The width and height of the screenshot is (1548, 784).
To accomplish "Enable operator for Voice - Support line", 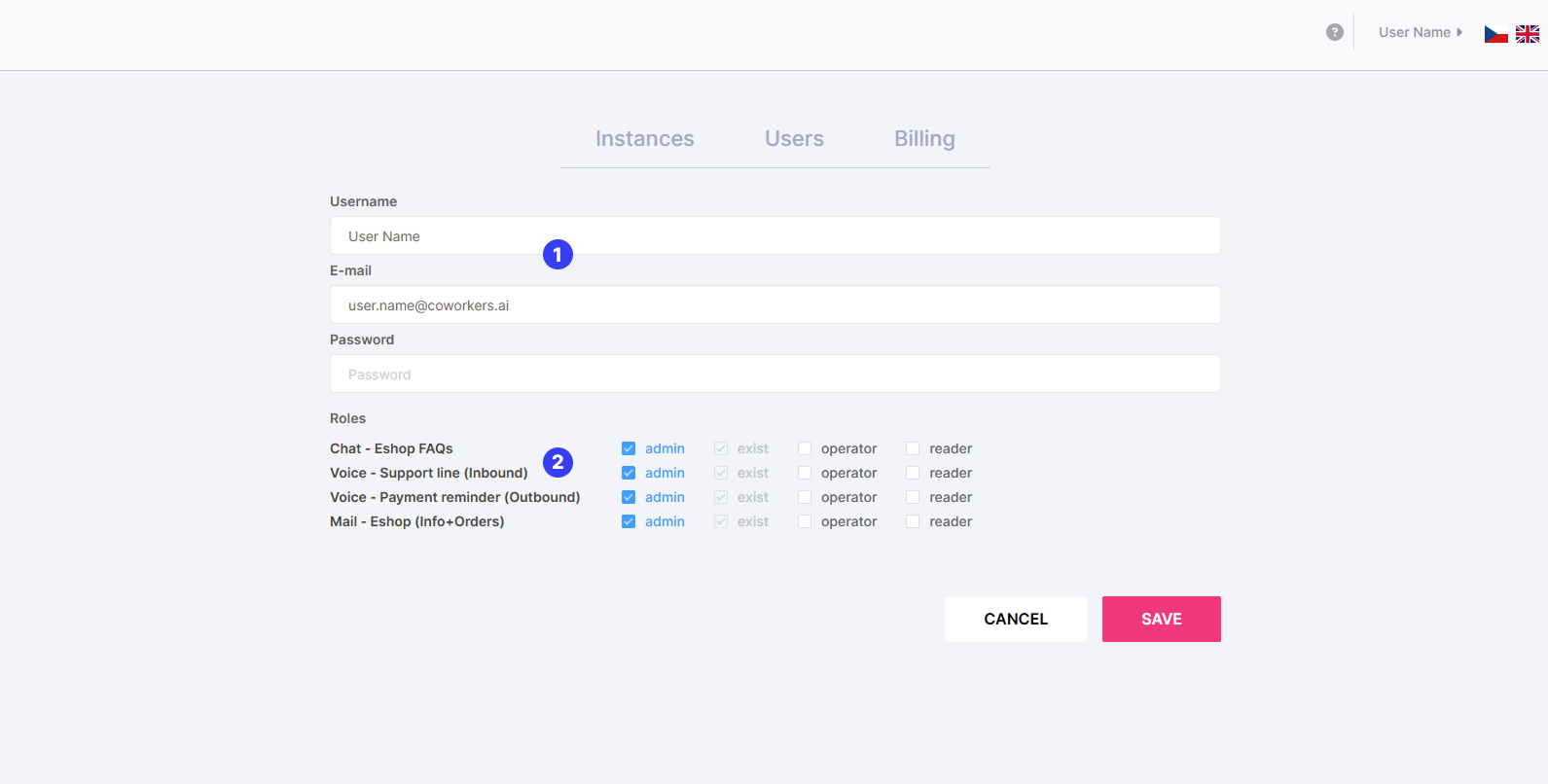I will 805,473.
